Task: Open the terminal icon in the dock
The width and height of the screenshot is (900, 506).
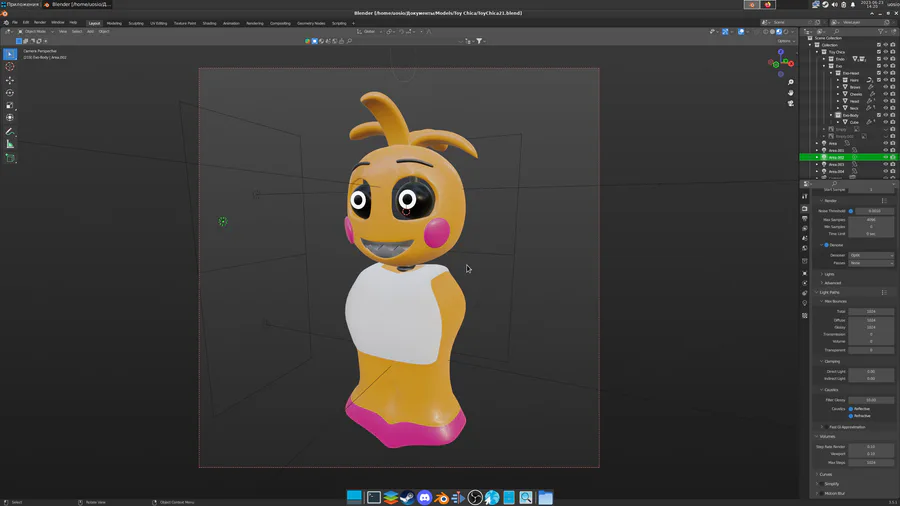Action: (x=374, y=497)
